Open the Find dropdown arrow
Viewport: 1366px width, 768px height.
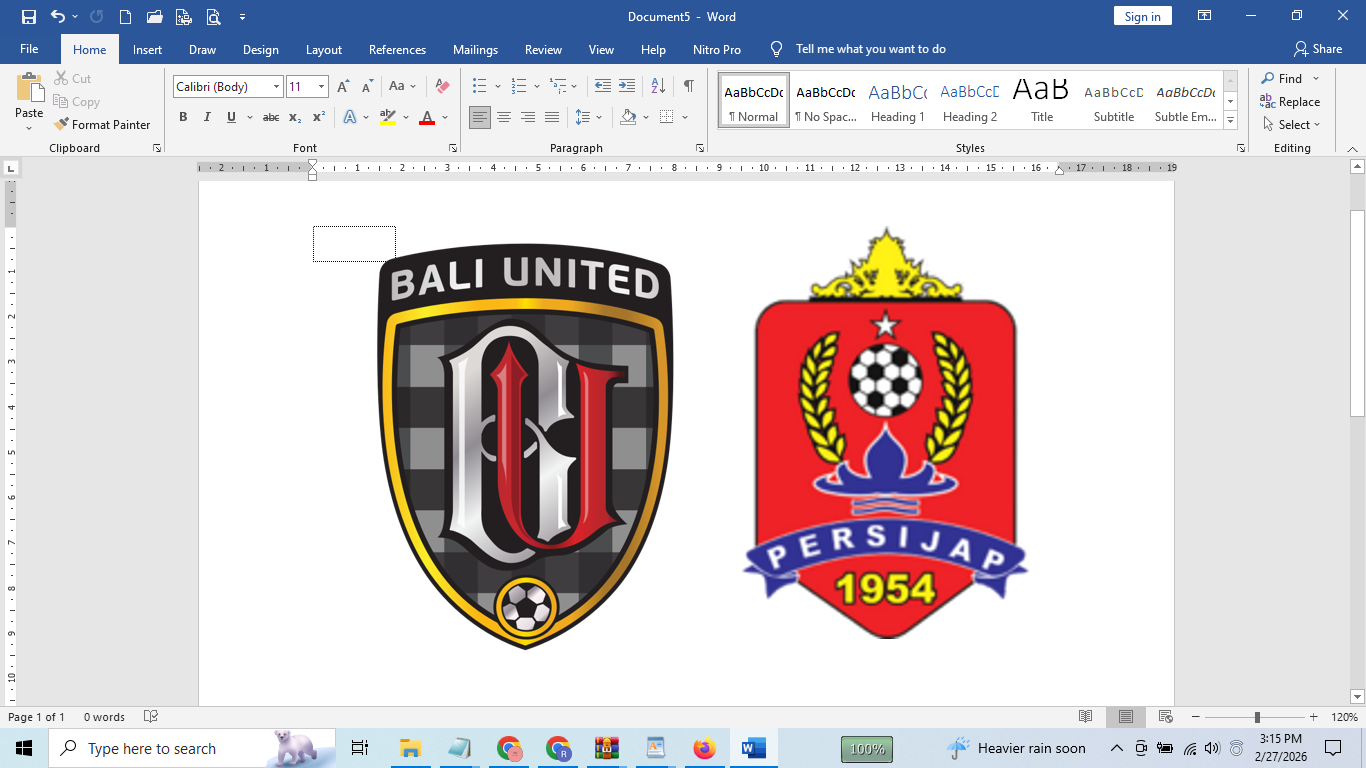tap(1316, 78)
